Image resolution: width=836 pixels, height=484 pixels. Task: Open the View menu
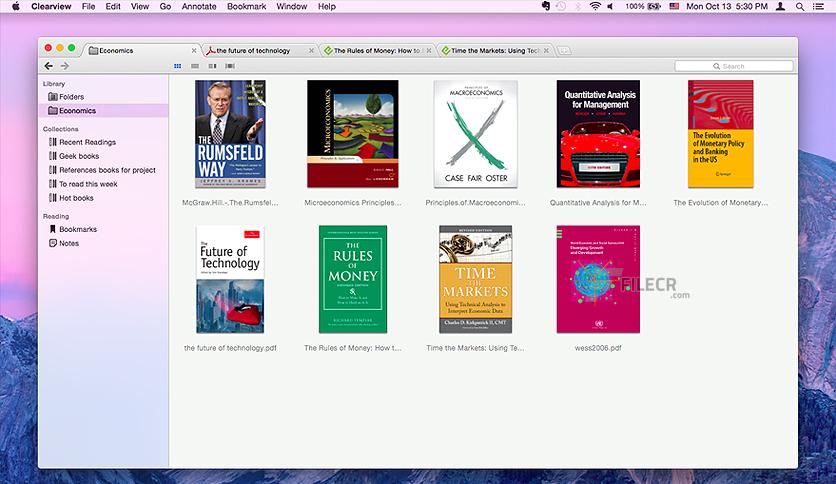tap(140, 6)
